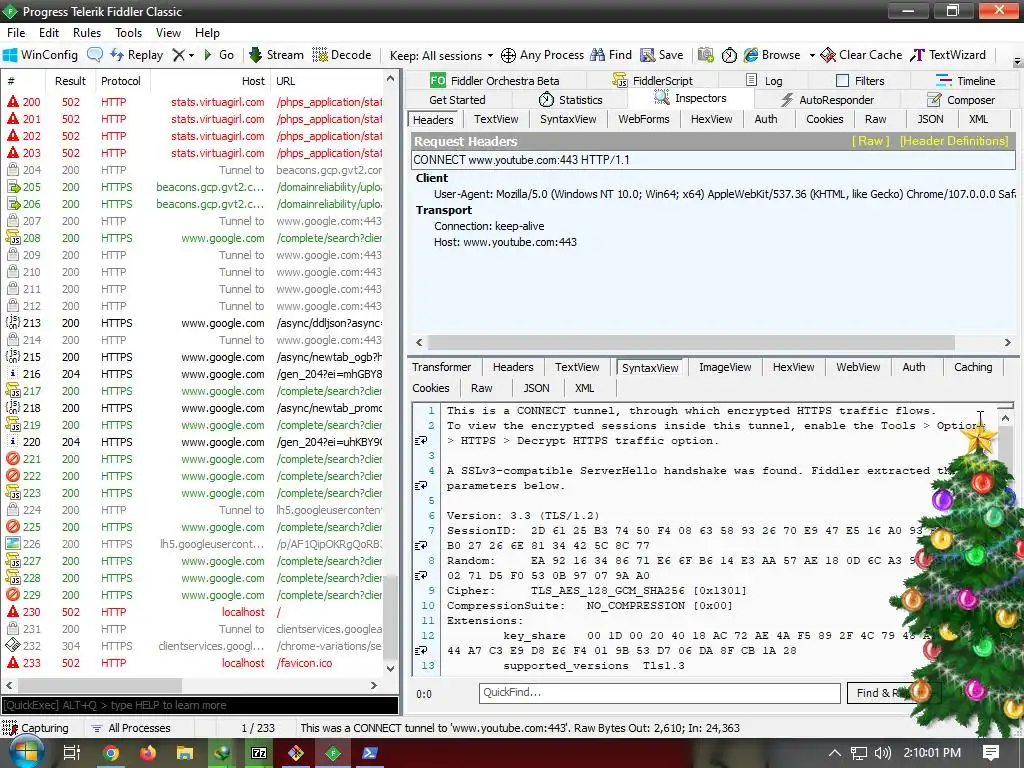Select response JSON tab

click(x=536, y=388)
